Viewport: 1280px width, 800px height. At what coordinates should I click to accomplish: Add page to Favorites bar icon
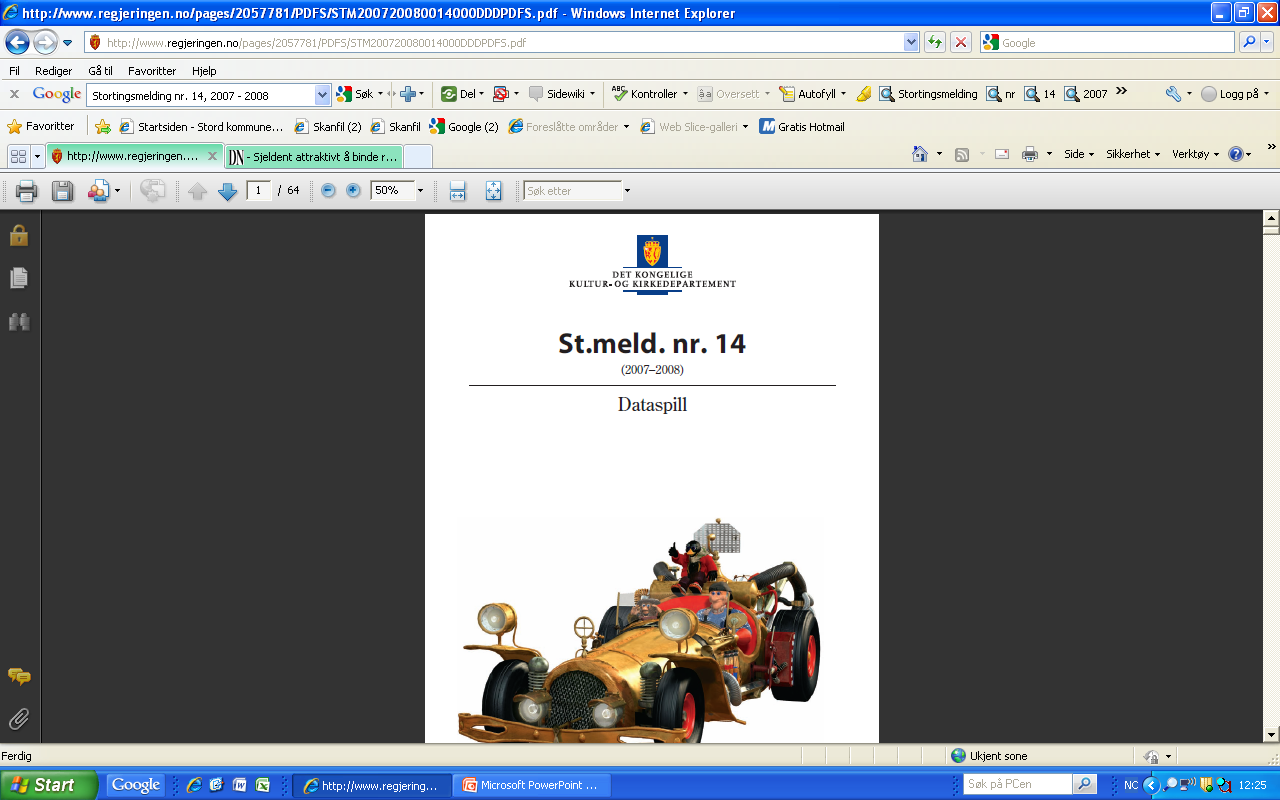point(103,127)
